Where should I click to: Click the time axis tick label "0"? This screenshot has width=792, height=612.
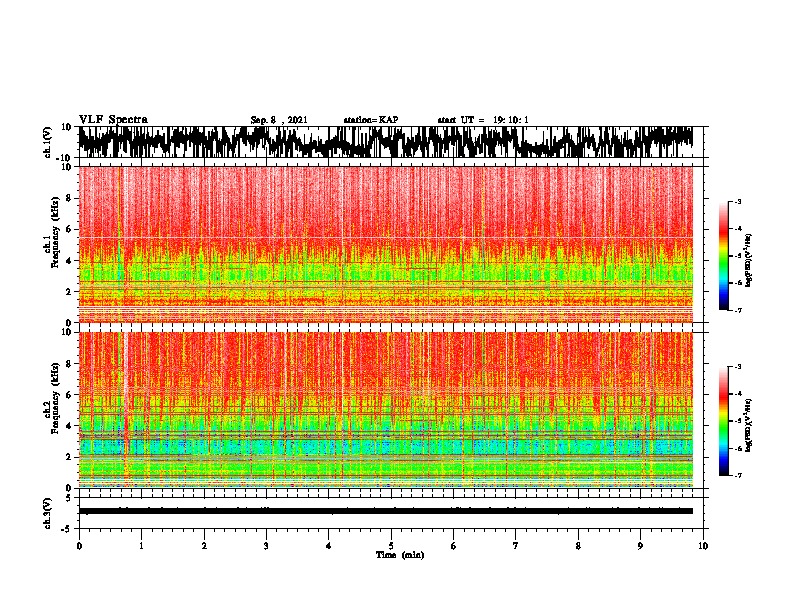point(79,546)
